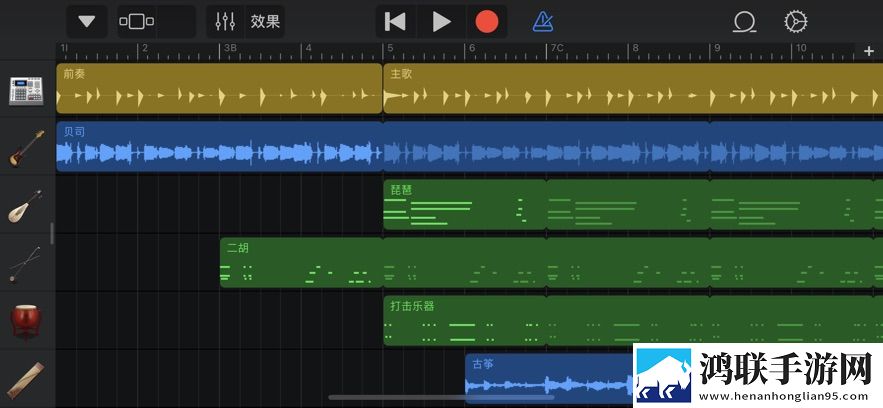Select the pipa track icon

[x=26, y=206]
